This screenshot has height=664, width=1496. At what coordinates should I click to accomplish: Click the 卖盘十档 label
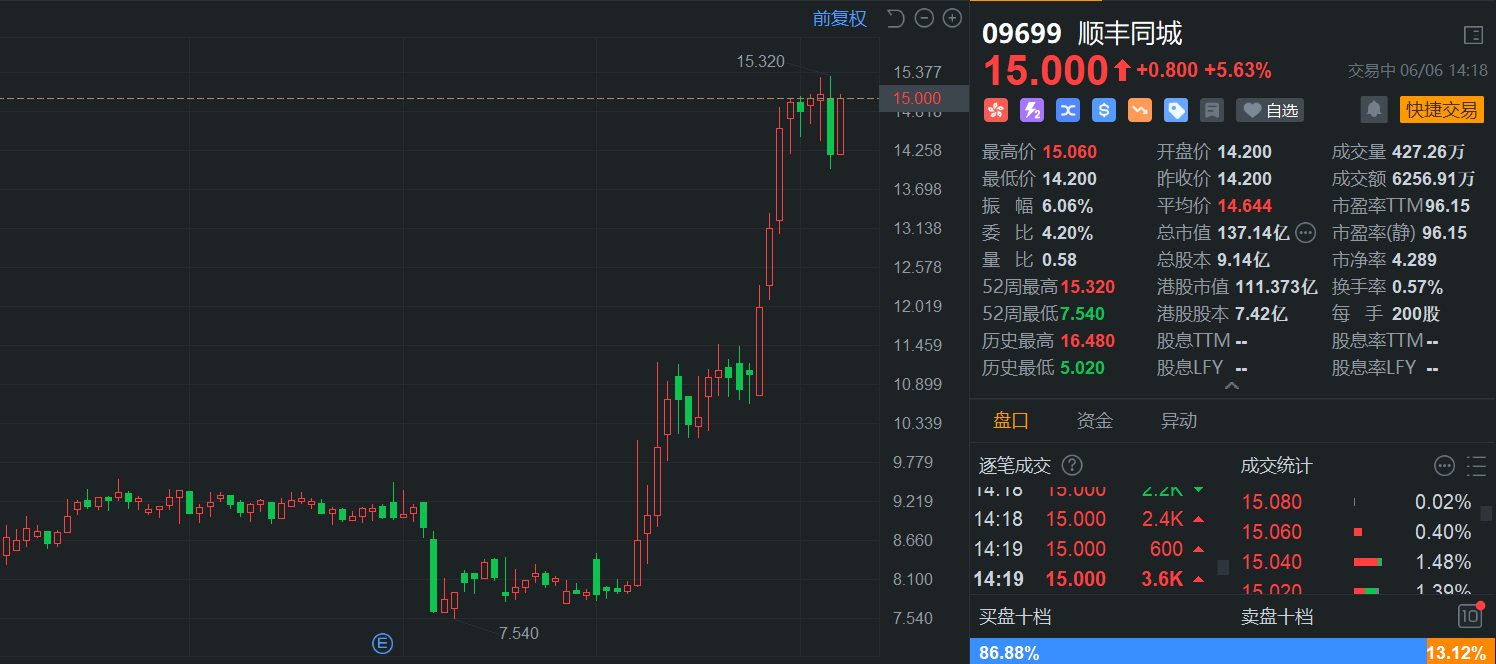1277,617
